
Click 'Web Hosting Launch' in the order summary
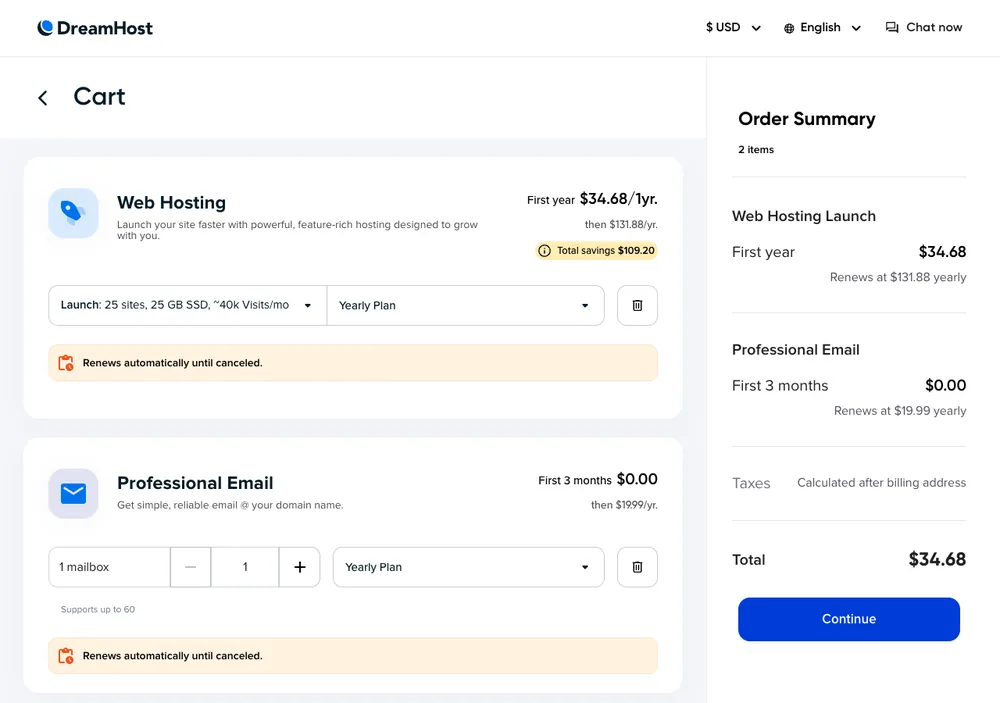[x=804, y=216]
